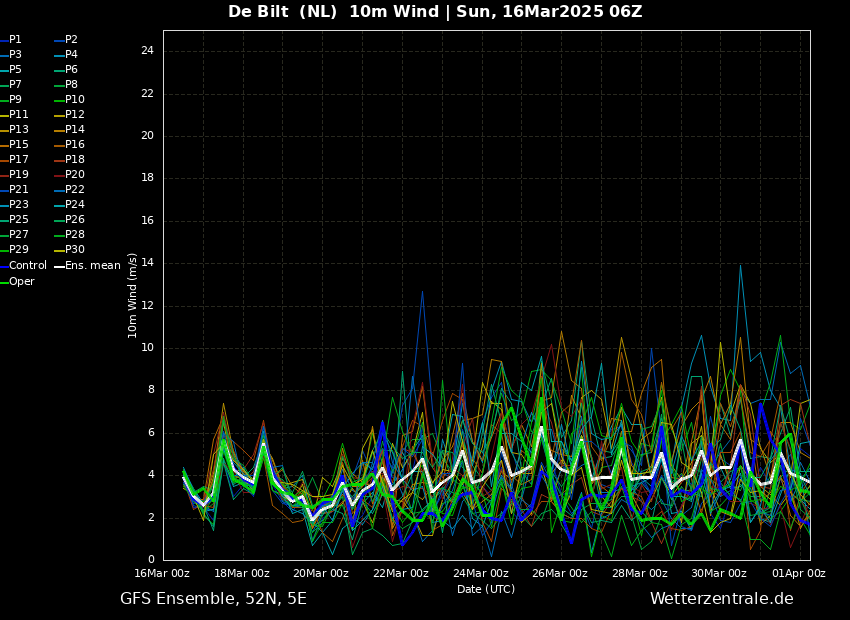This screenshot has width=850, height=620.
Task: Click the 16Mar 00z date tick label
Action: click(x=162, y=574)
